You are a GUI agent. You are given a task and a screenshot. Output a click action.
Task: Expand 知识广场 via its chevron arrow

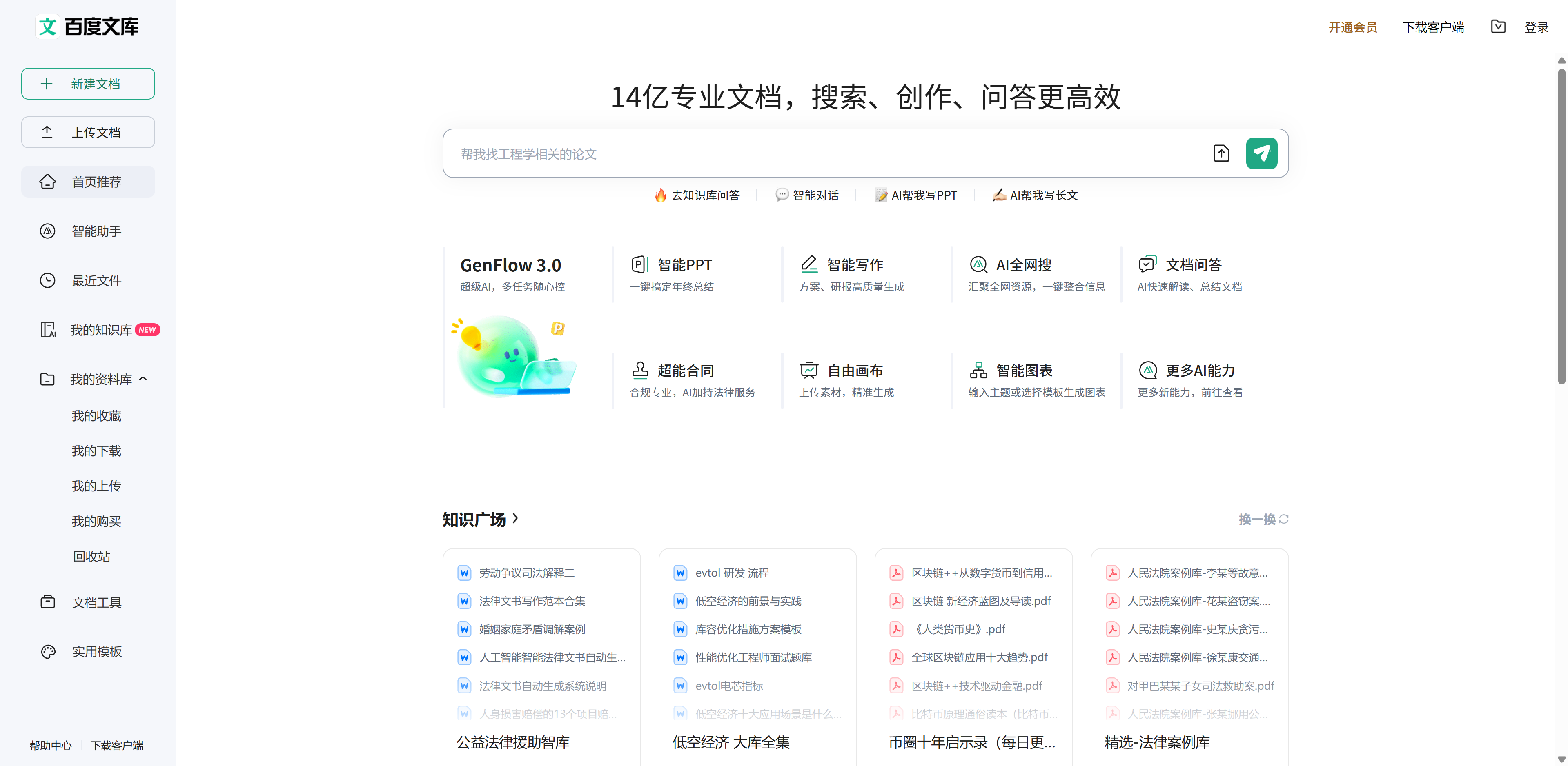[516, 518]
